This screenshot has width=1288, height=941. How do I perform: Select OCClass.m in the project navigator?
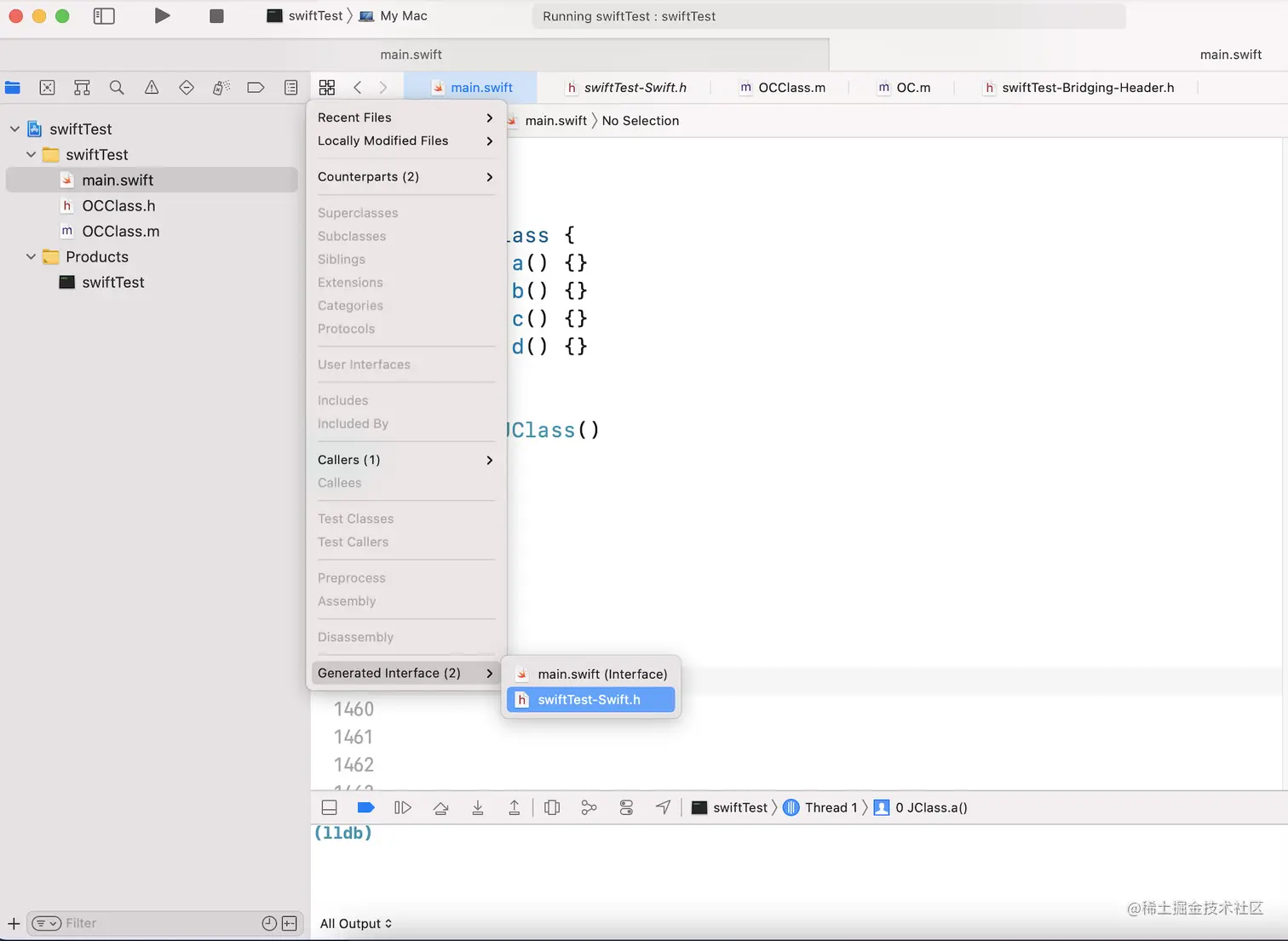pyautogui.click(x=152, y=231)
